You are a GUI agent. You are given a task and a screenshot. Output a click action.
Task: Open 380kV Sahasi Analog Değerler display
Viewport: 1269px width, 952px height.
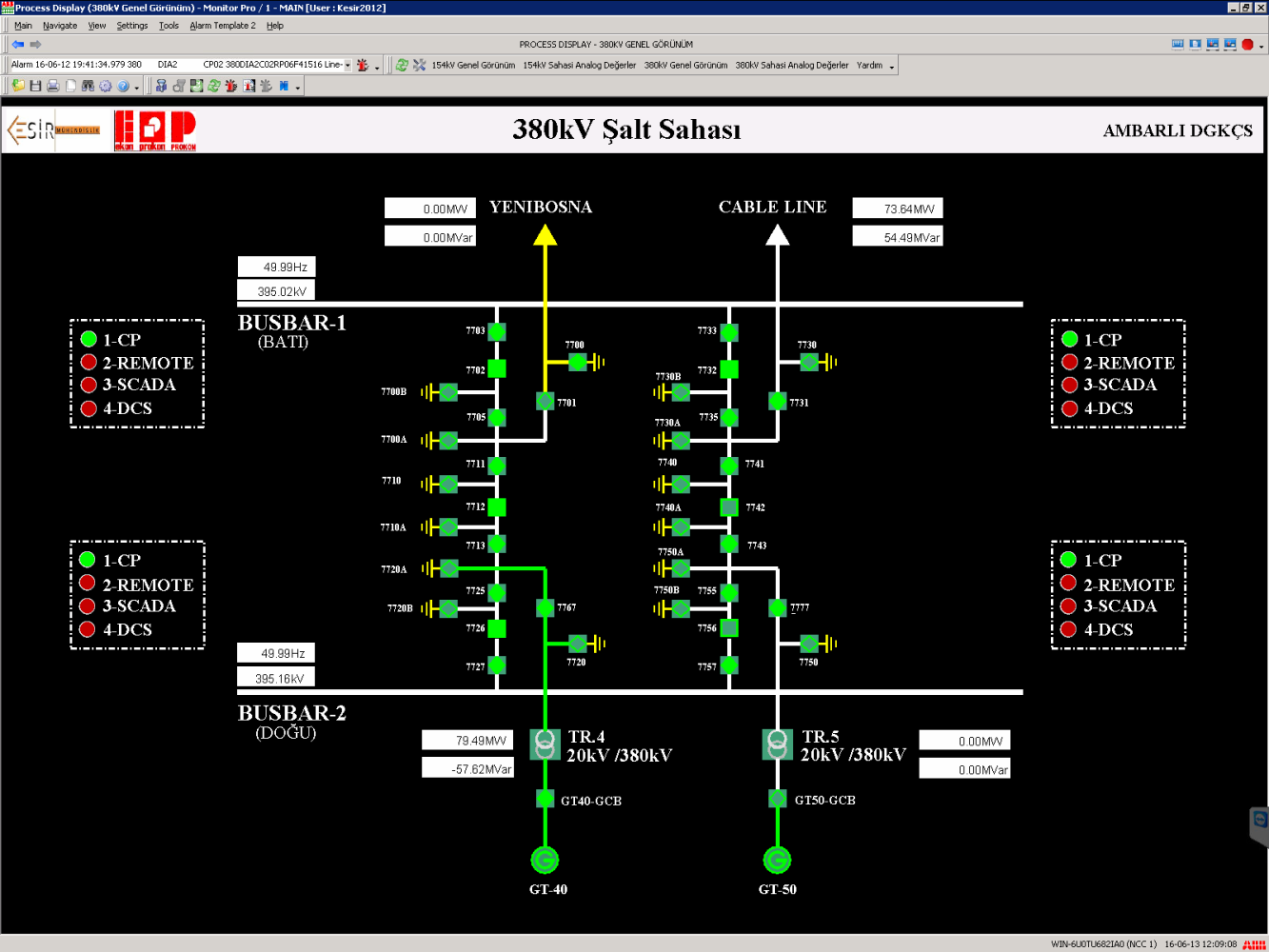click(792, 66)
